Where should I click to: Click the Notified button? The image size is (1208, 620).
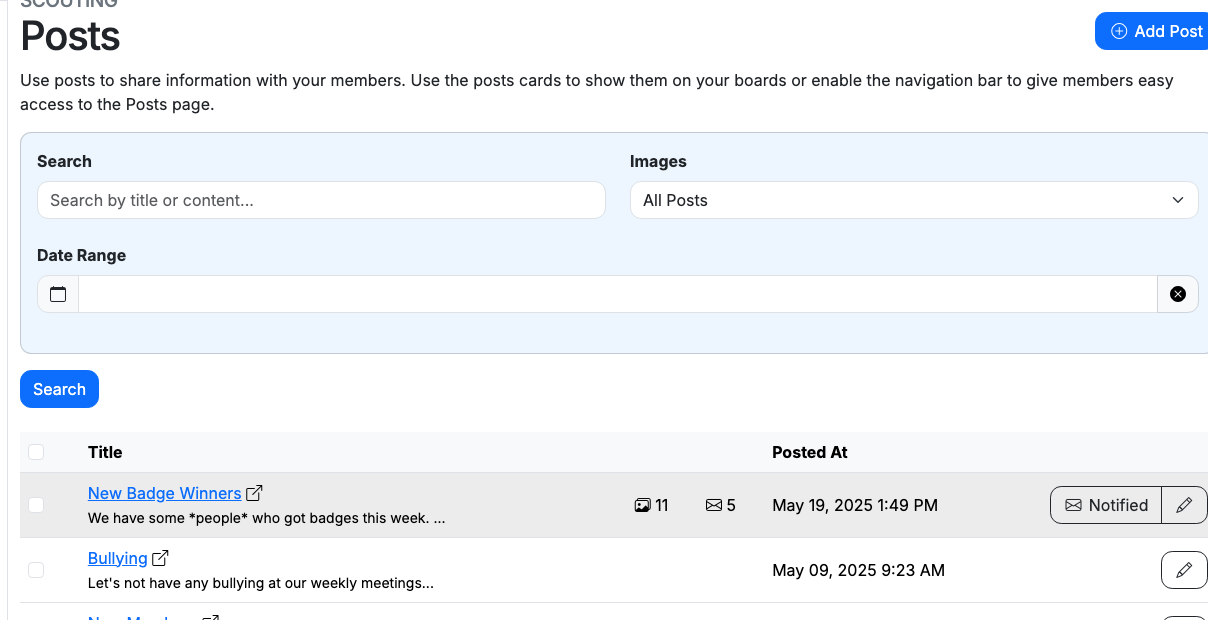point(1105,505)
